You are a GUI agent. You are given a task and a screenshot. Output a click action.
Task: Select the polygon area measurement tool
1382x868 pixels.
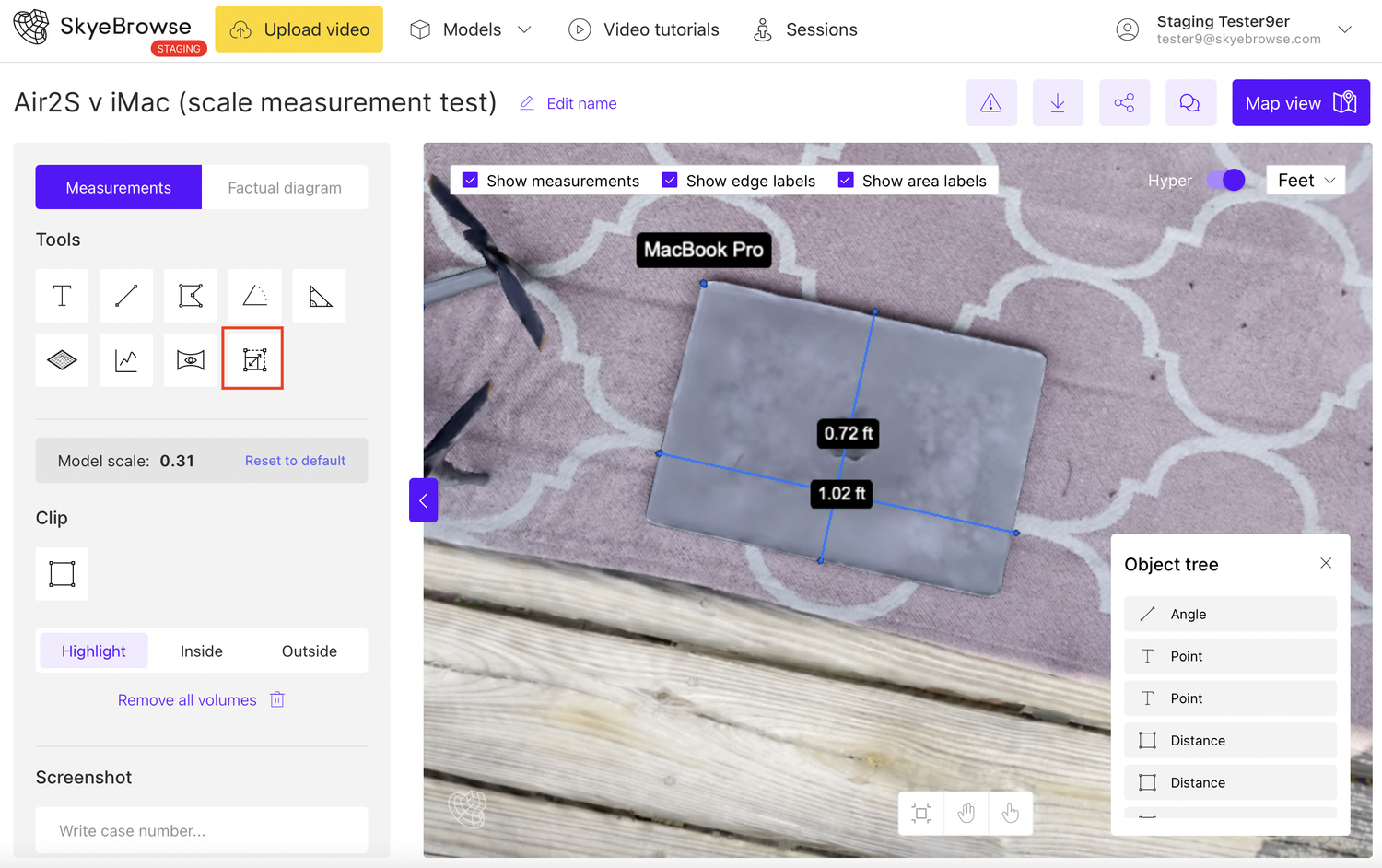[x=191, y=295]
